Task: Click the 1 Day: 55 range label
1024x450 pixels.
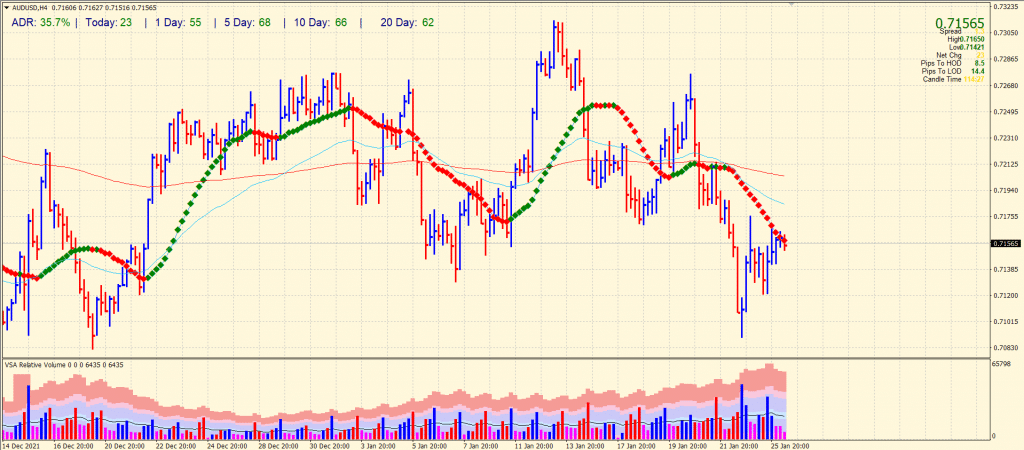Action: pyautogui.click(x=178, y=22)
